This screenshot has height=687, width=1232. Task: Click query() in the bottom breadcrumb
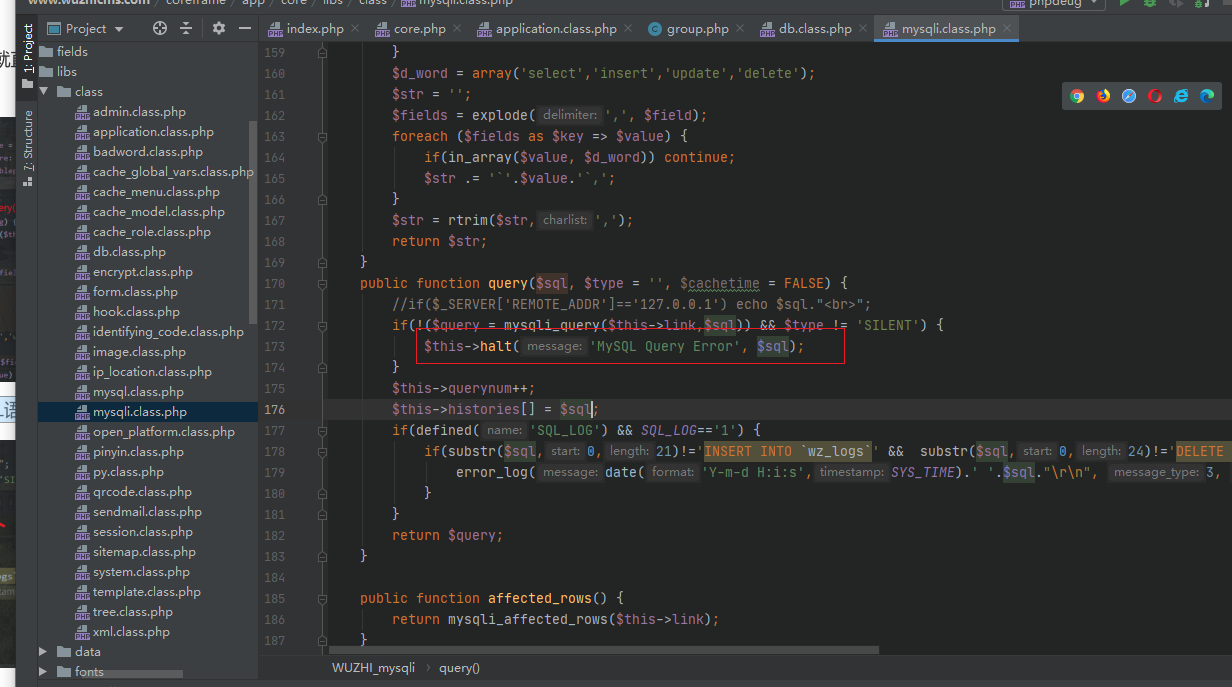pos(459,667)
